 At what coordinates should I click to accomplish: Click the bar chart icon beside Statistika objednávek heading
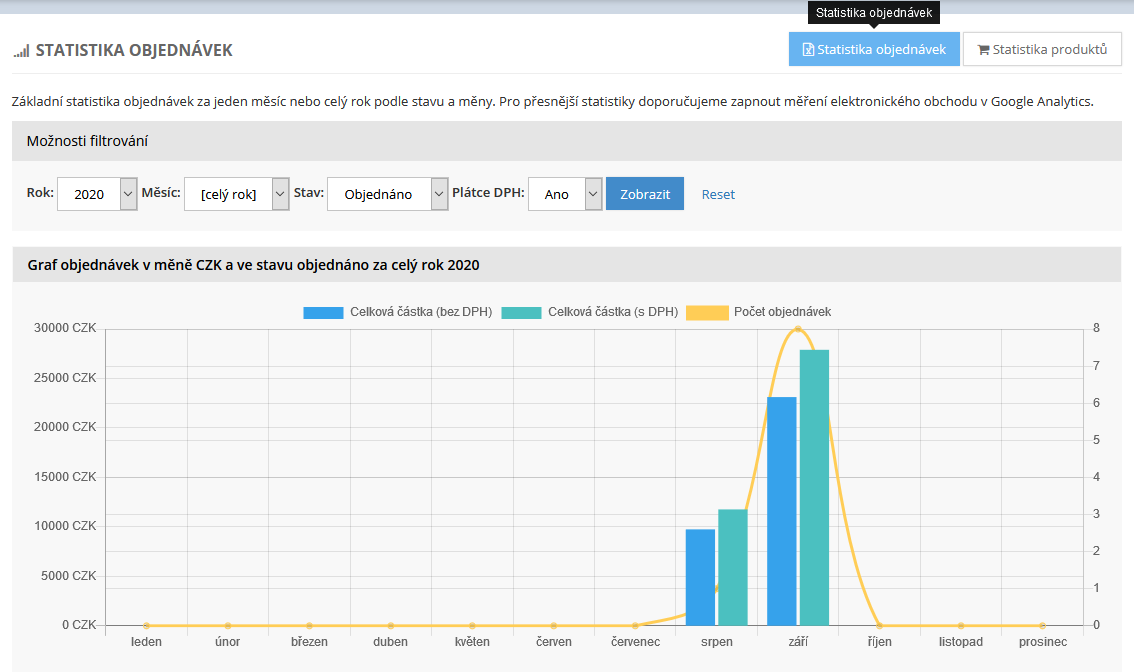[x=21, y=51]
